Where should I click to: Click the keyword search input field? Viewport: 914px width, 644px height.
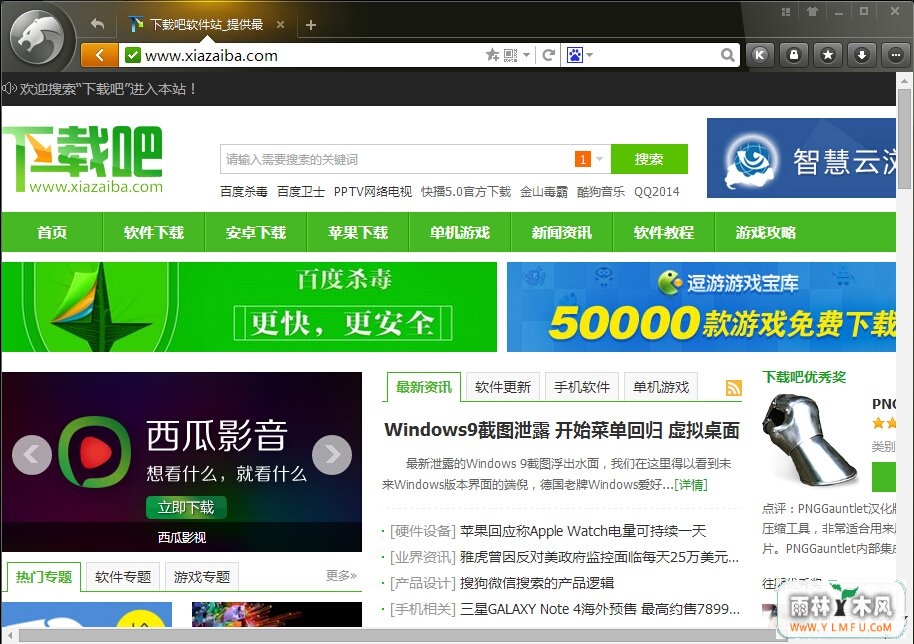396,159
